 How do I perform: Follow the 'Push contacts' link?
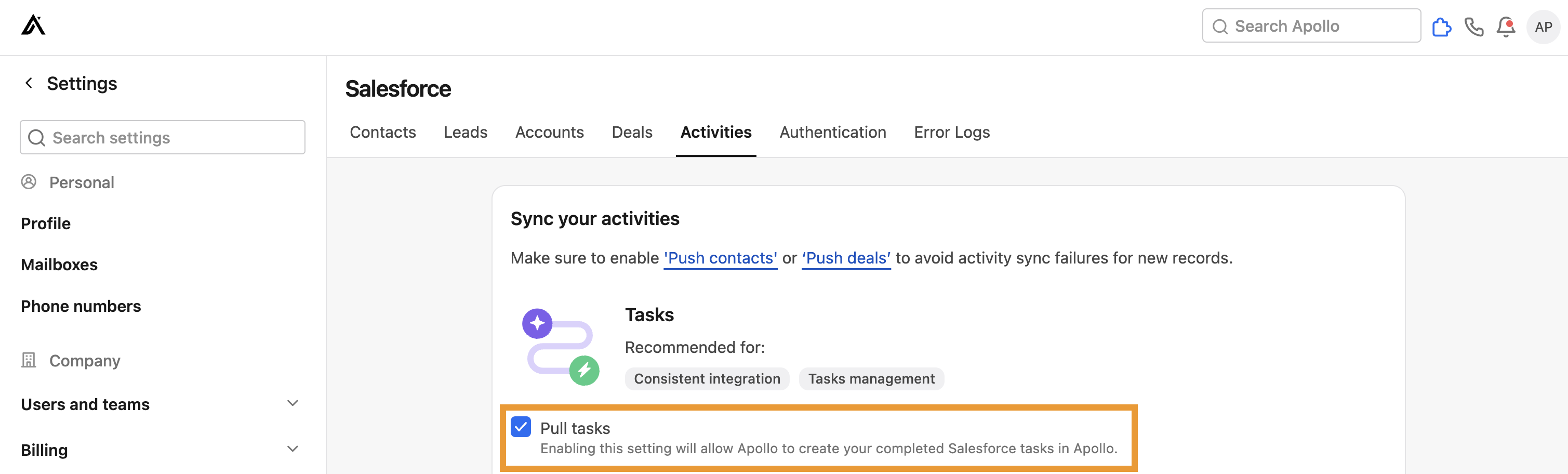(720, 258)
